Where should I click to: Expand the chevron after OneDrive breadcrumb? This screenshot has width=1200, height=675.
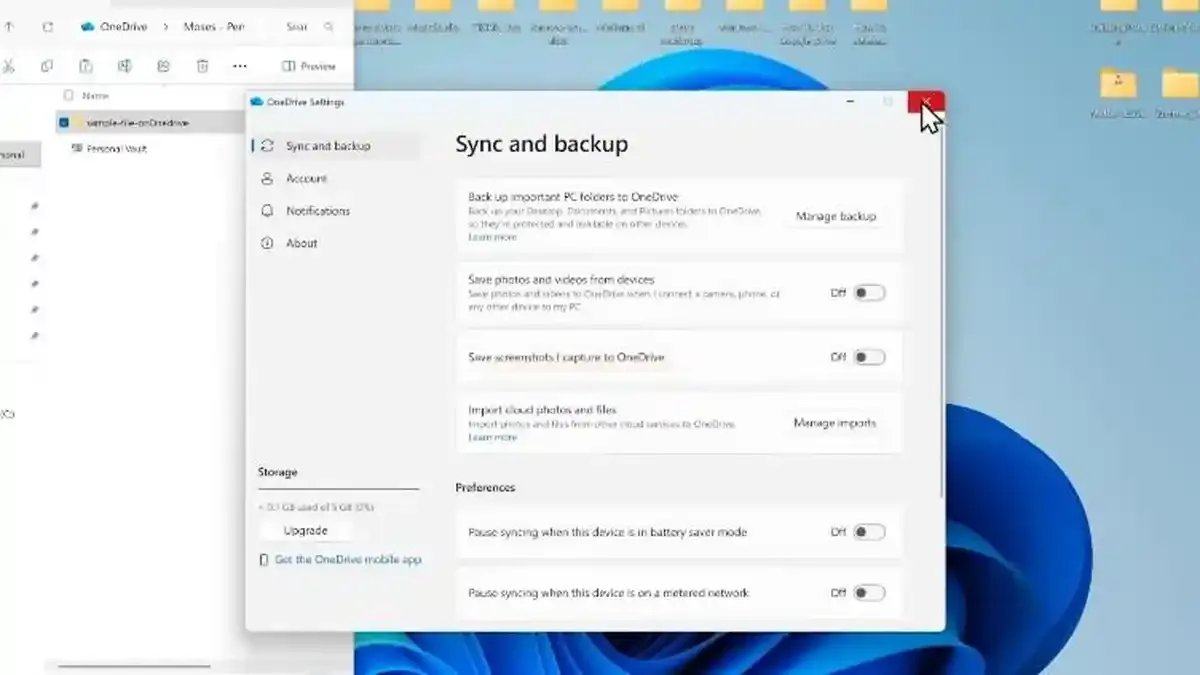(x=166, y=27)
